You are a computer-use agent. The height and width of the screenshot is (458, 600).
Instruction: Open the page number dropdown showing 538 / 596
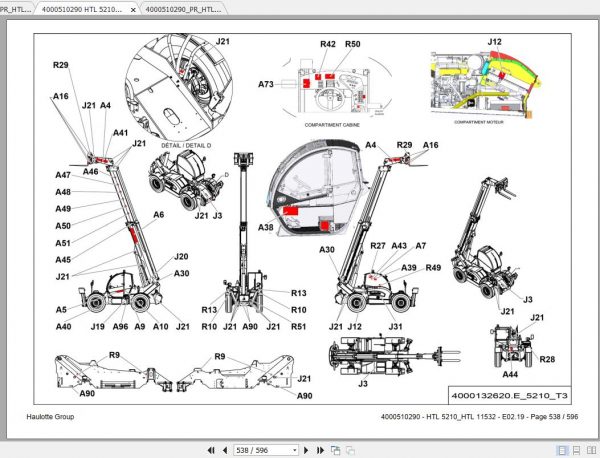[294, 450]
